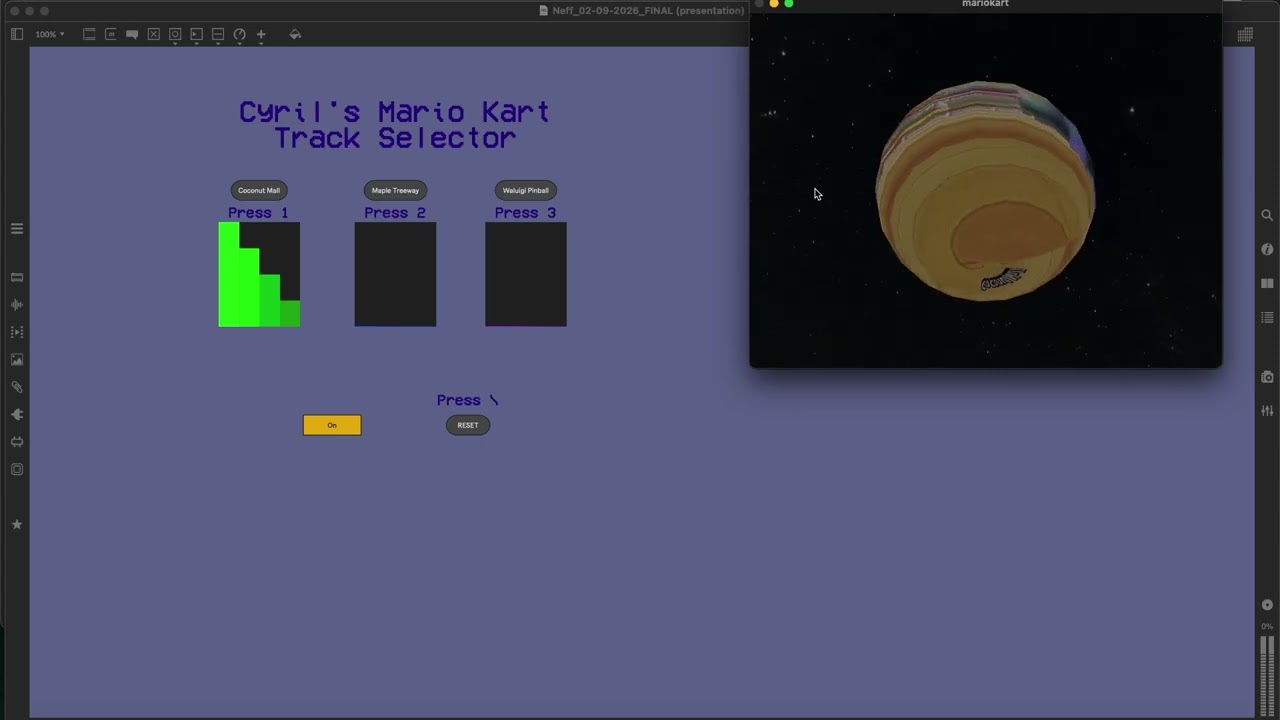Open the video clips browser
1280x720 pixels.
coord(17,332)
